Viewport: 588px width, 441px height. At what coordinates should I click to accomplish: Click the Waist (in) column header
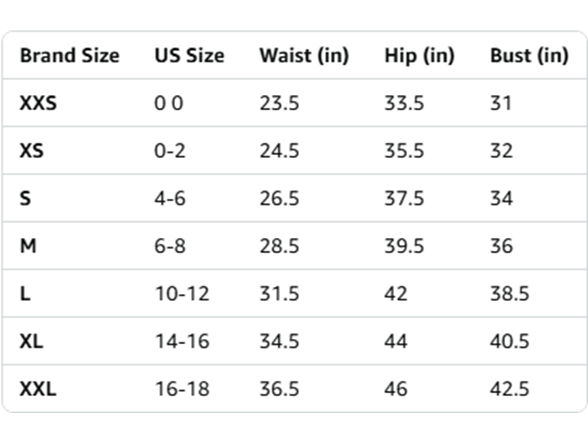pyautogui.click(x=304, y=56)
